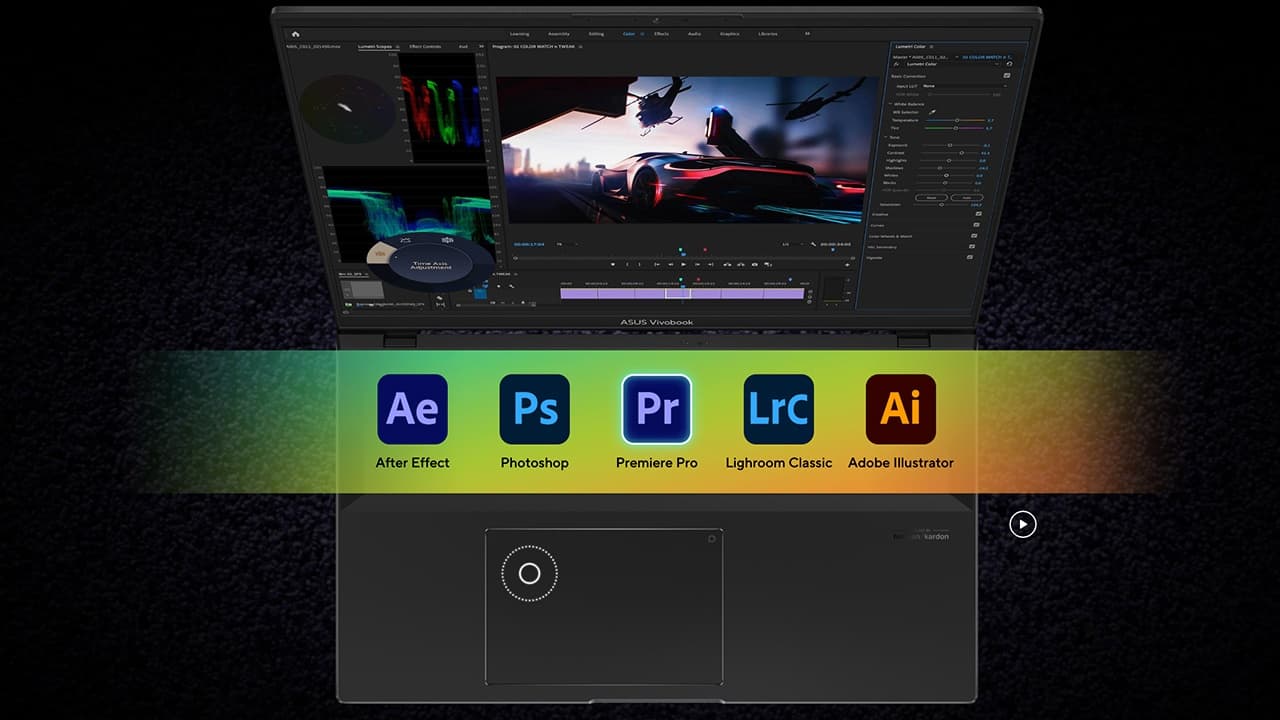Image resolution: width=1280 pixels, height=720 pixels.
Task: Click the circled play button beside the laptop
Action: click(1023, 523)
